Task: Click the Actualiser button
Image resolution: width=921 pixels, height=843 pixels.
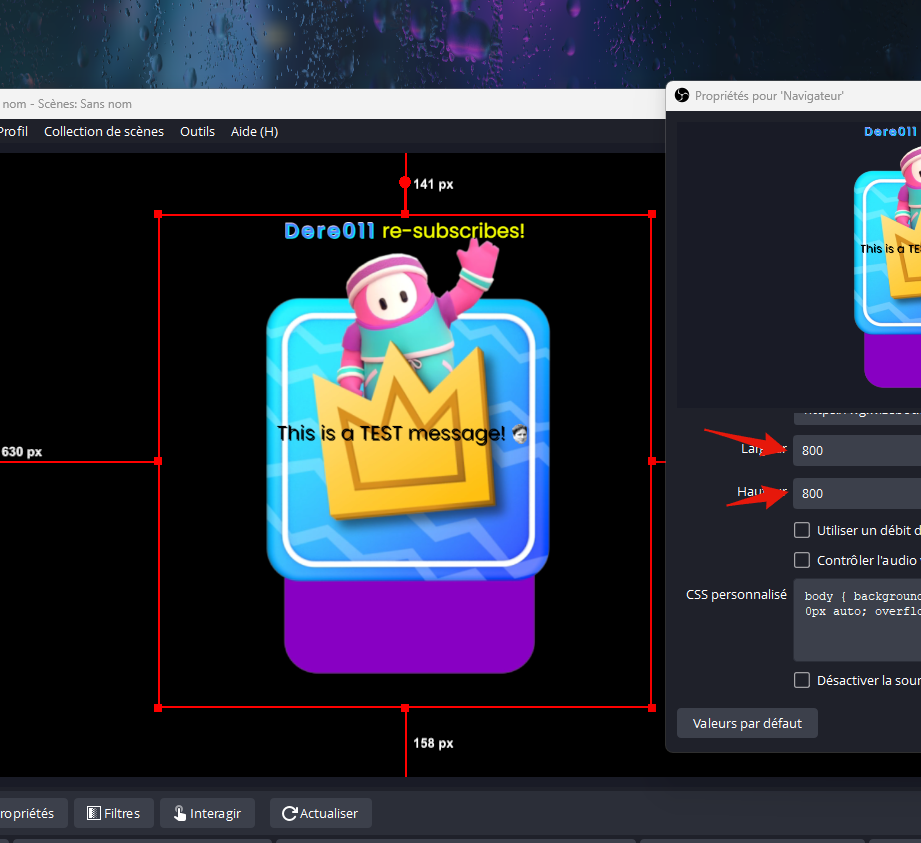Action: (x=321, y=813)
